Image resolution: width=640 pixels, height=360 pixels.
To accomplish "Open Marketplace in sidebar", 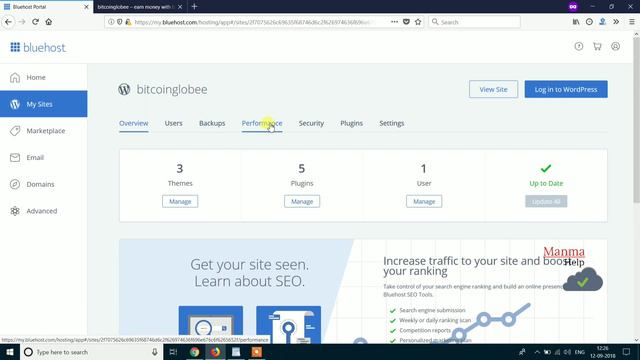I will click(44, 131).
